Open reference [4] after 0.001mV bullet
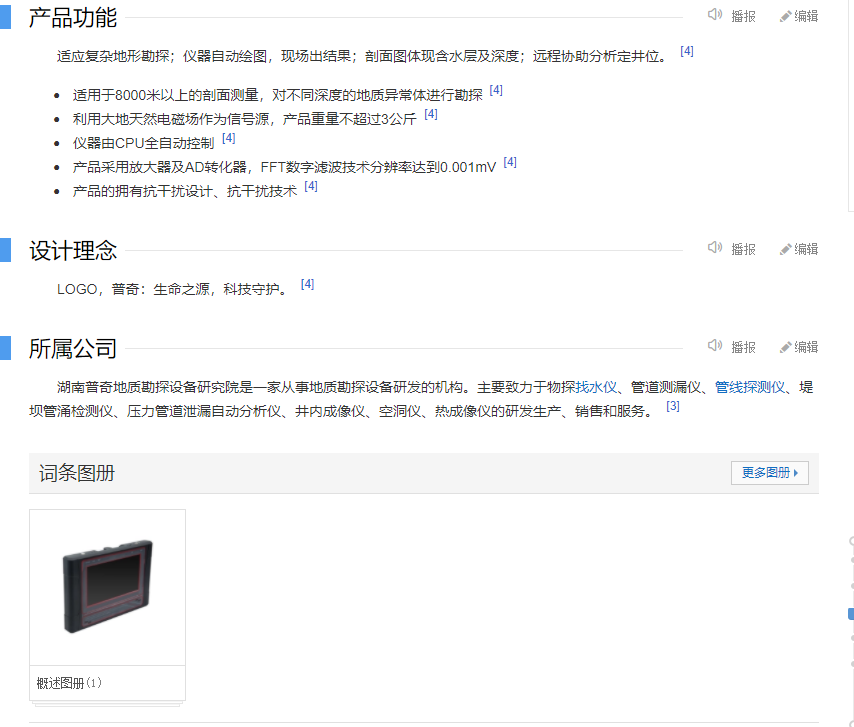The image size is (854, 727). [x=510, y=162]
